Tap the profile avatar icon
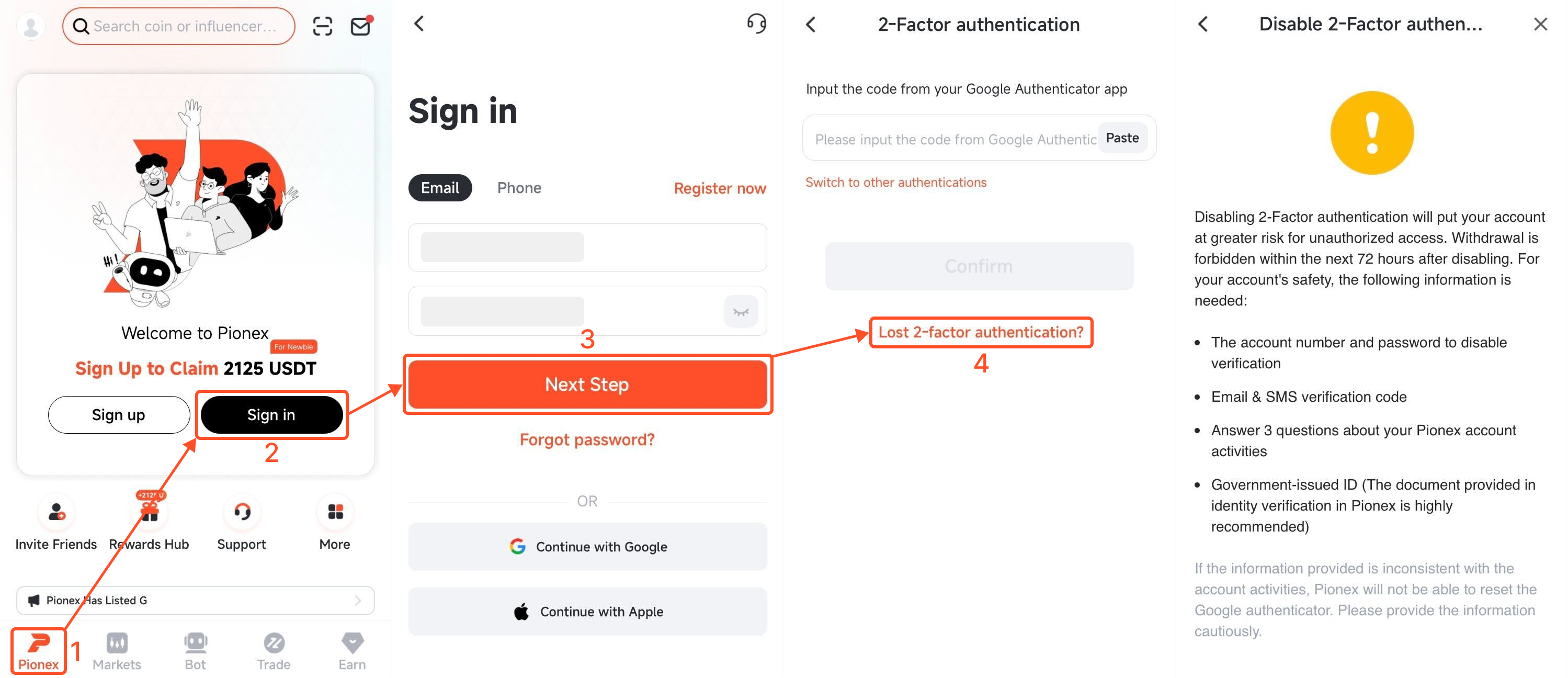 pos(30,26)
